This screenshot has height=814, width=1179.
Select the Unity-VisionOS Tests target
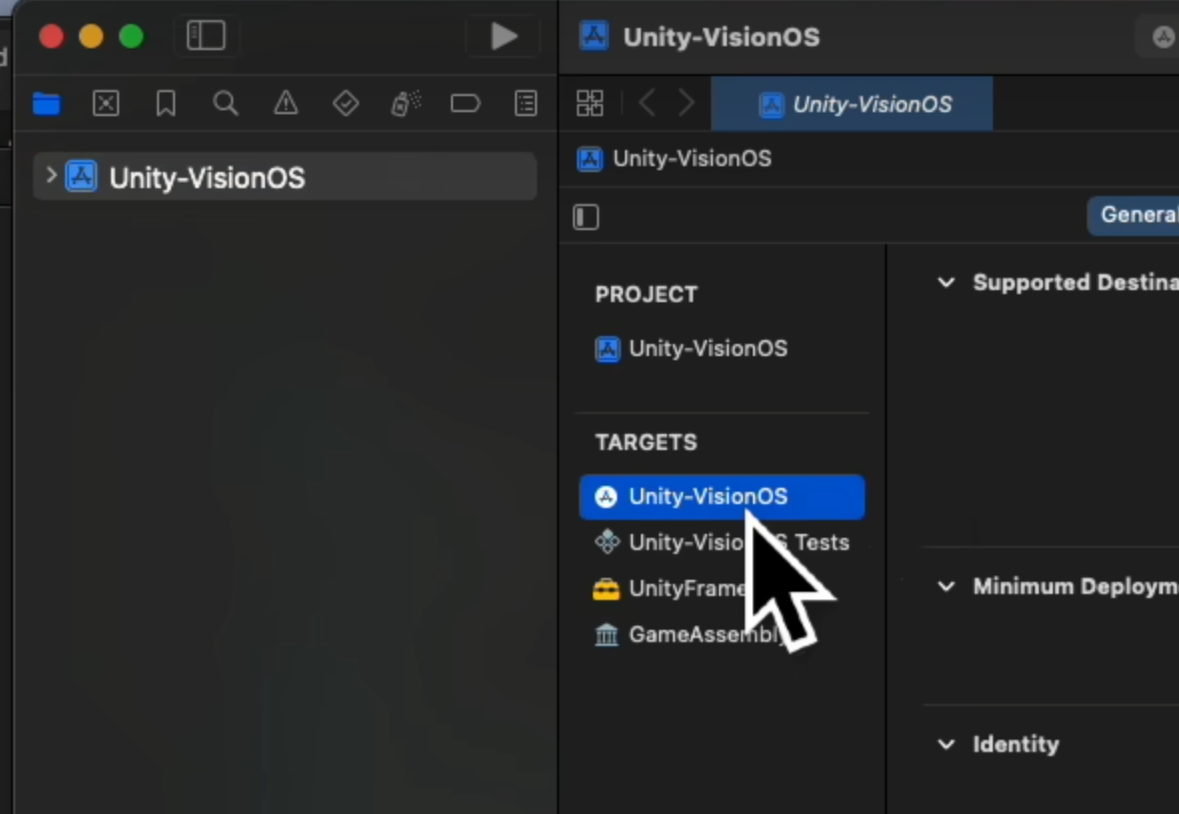[722, 542]
